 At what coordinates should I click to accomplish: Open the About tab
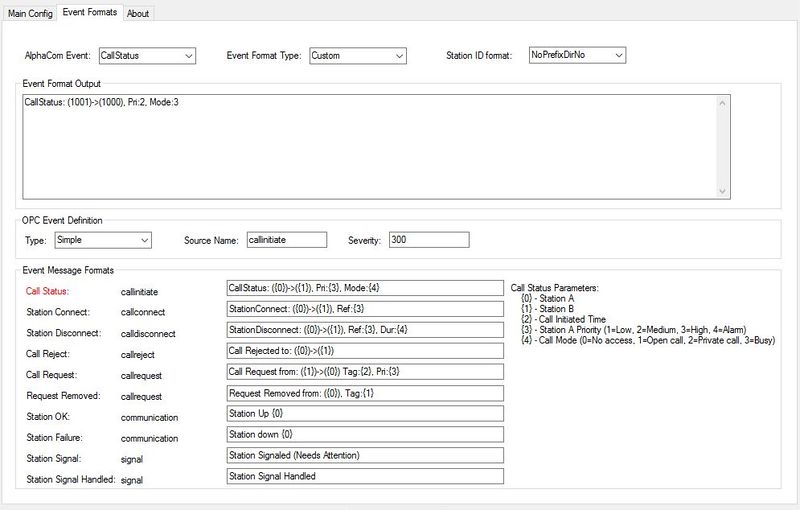coord(138,12)
